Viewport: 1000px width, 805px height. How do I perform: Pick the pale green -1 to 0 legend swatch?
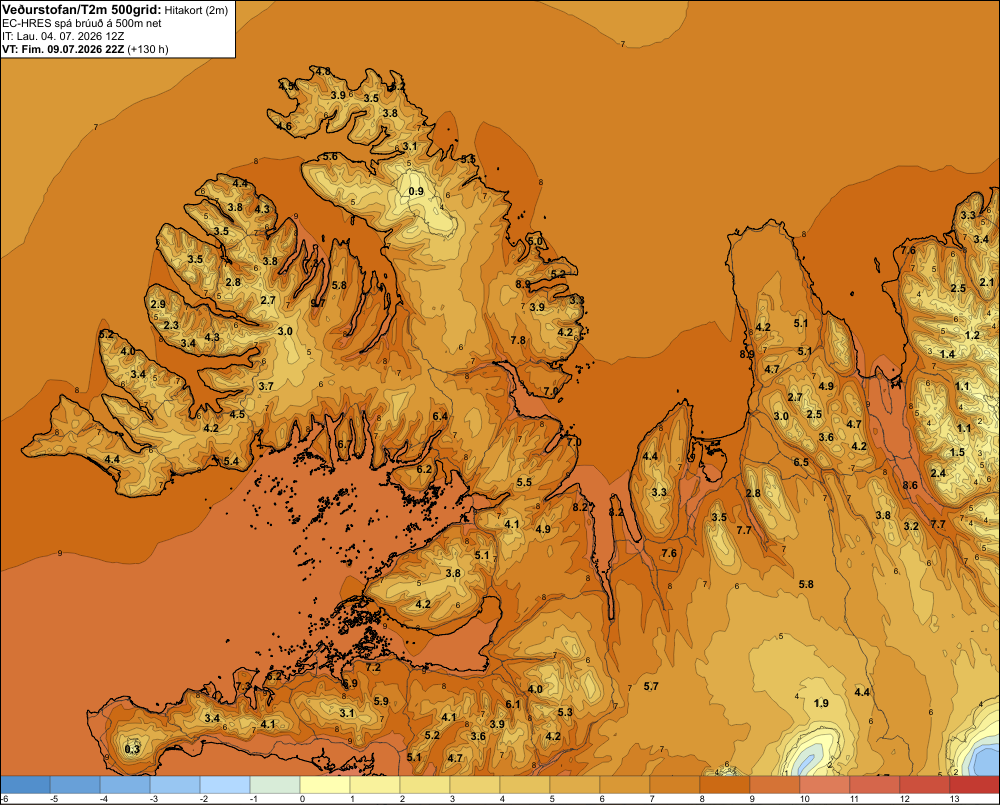[275, 785]
